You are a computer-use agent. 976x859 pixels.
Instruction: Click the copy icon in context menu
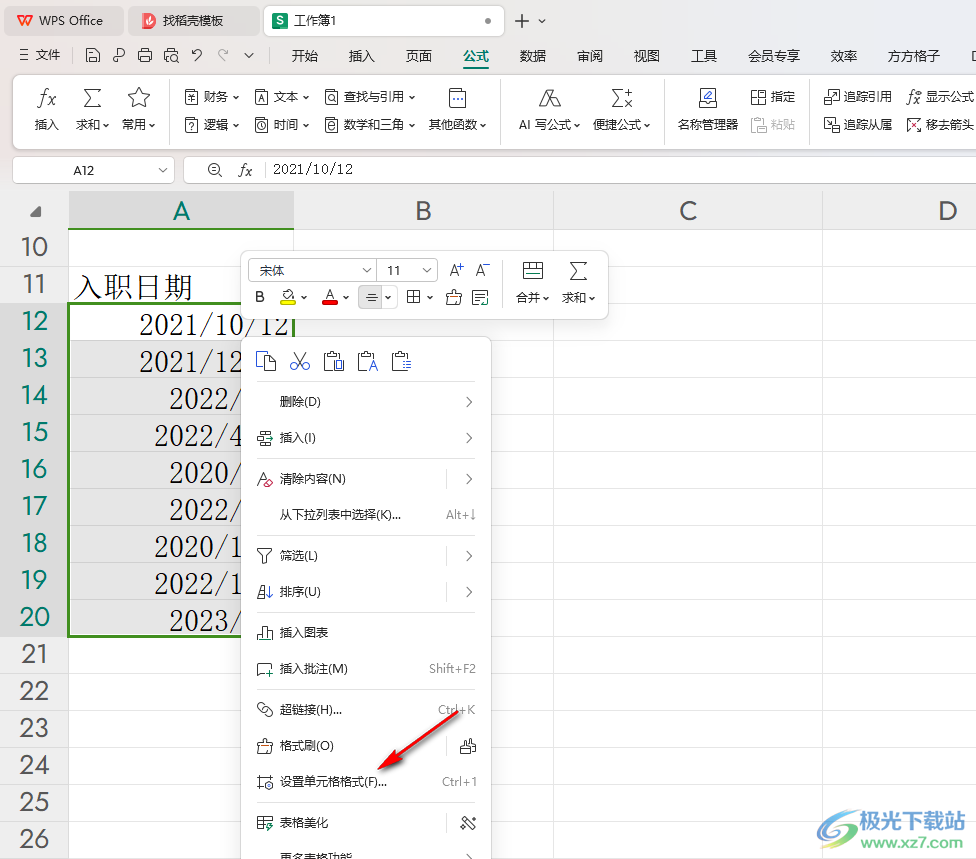coord(266,361)
